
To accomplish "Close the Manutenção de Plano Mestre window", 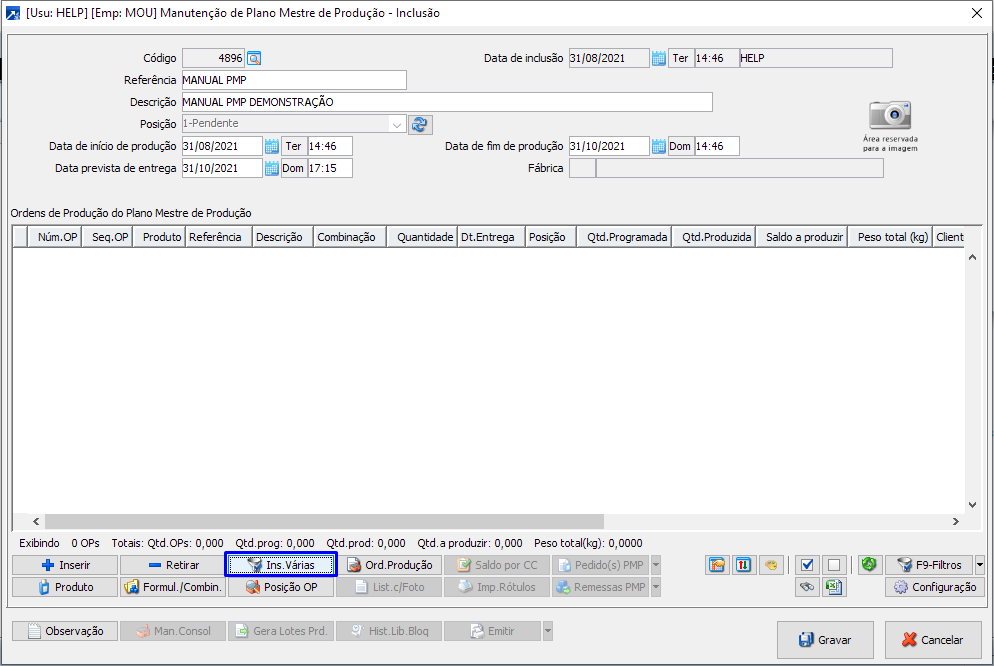I will (977, 13).
